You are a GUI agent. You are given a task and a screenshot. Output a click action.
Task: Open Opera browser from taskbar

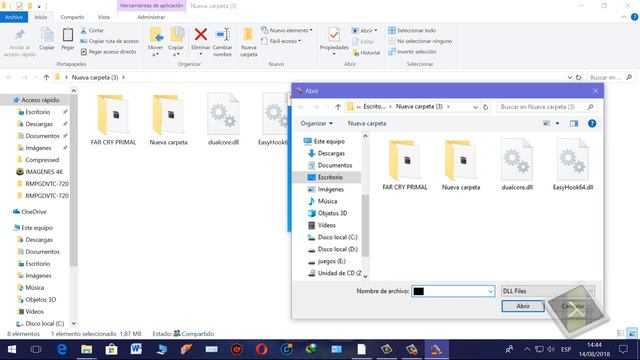pos(262,349)
